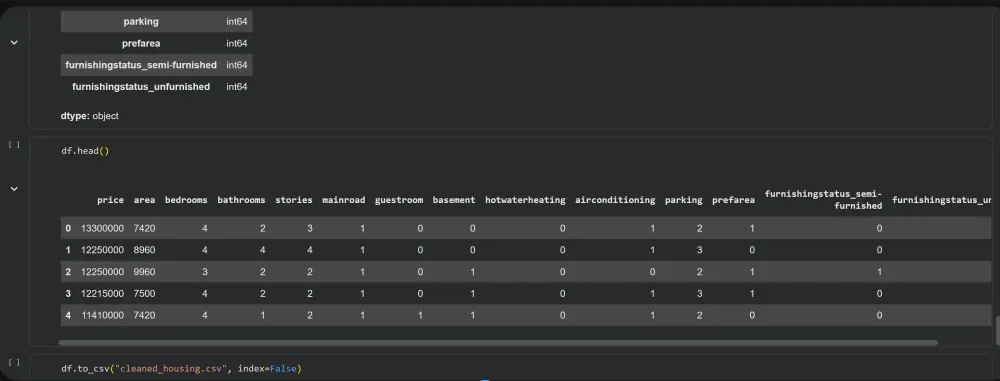The width and height of the screenshot is (1000, 381).
Task: Select the 'airconditioning' column header
Action: click(615, 200)
